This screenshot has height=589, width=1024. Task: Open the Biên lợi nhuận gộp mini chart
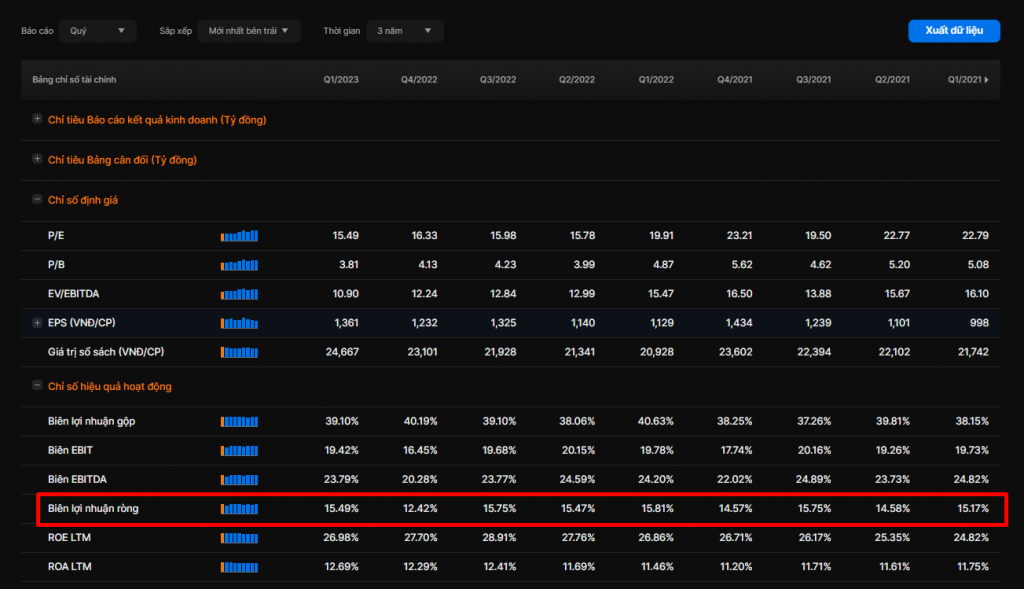click(x=239, y=422)
